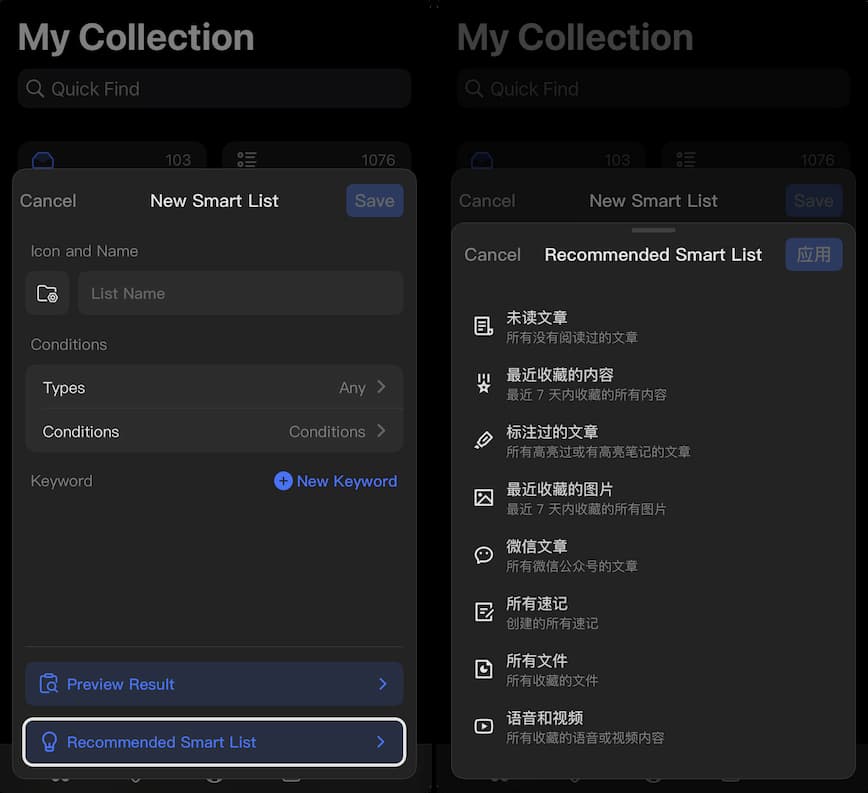Tap the 语音和视频 video play icon

point(483,724)
